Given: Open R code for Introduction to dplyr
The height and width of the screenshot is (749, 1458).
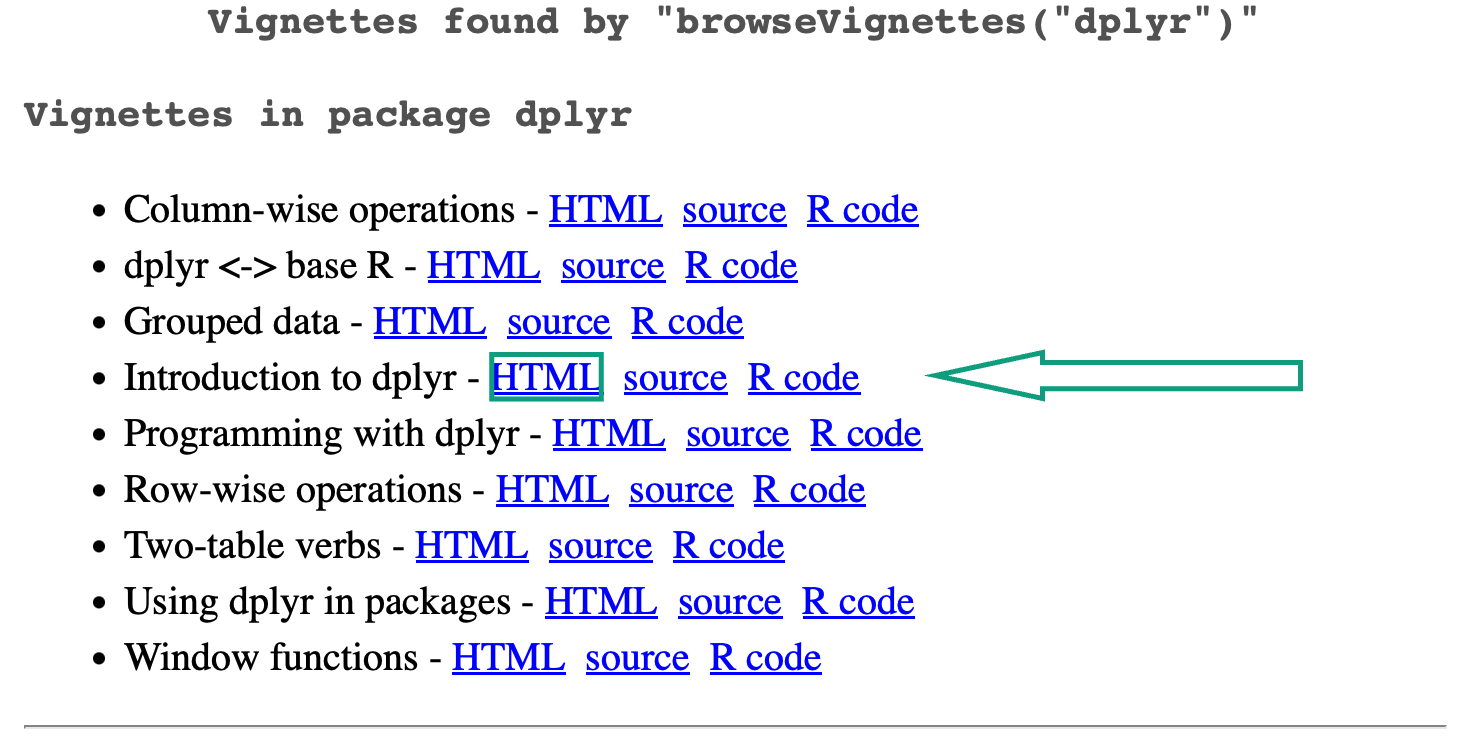Looking at the screenshot, I should click(x=804, y=378).
